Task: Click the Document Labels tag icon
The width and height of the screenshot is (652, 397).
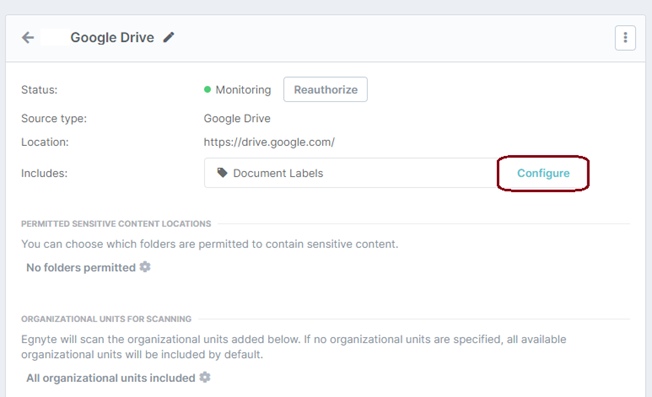Action: click(x=222, y=173)
